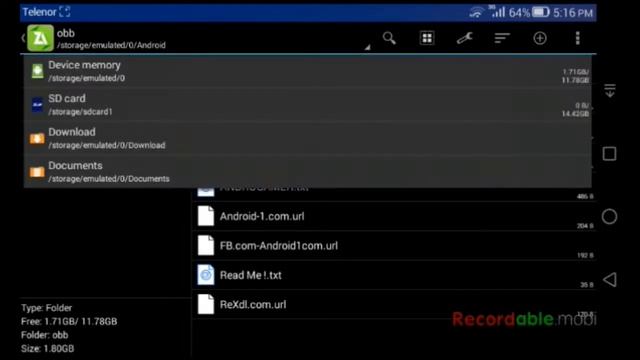Tap the notification pull-down icon
Screen dimensions: 640x360
coord(610,91)
